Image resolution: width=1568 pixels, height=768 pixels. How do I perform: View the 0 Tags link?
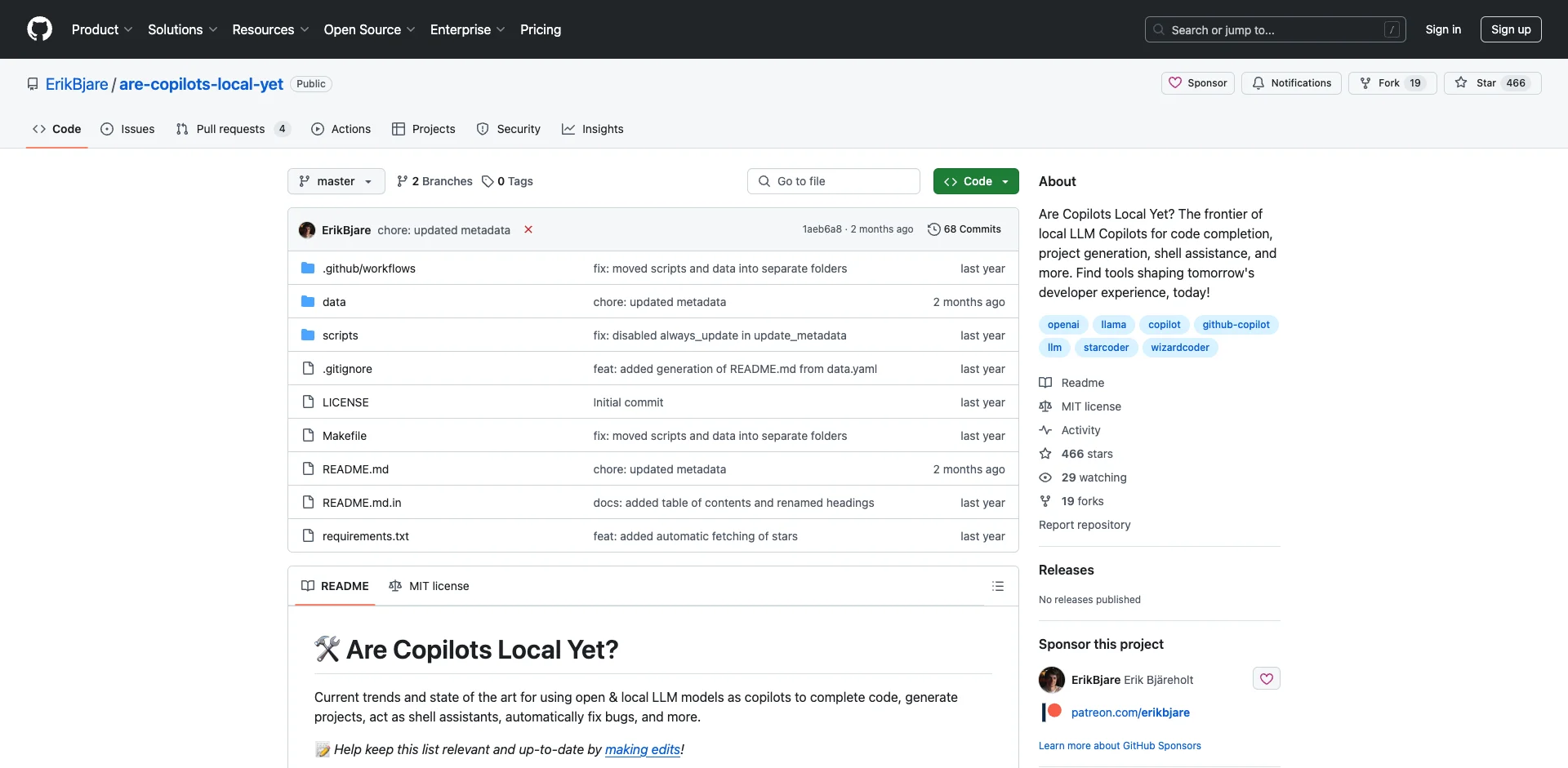[507, 181]
